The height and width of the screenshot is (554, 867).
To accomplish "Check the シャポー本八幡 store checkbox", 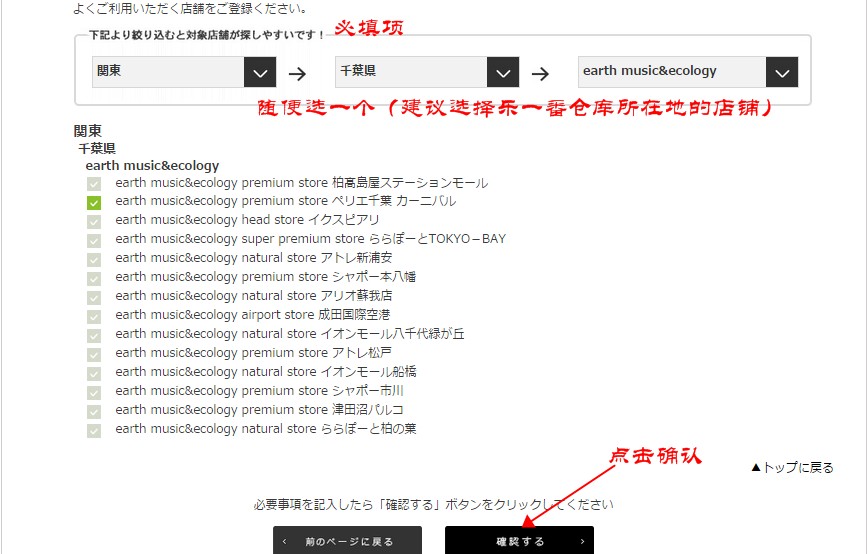I will pyautogui.click(x=94, y=278).
